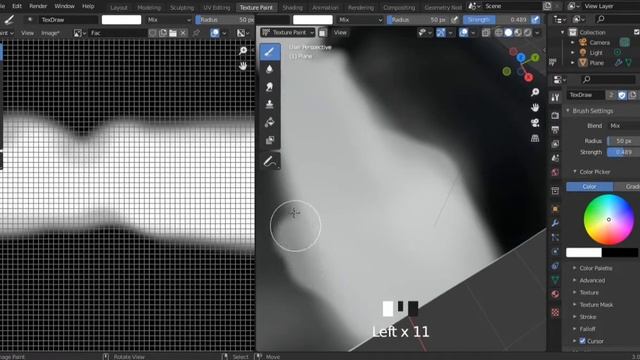Image resolution: width=640 pixels, height=360 pixels.
Task: Open the Texture checker properties tab
Action: 555,313
